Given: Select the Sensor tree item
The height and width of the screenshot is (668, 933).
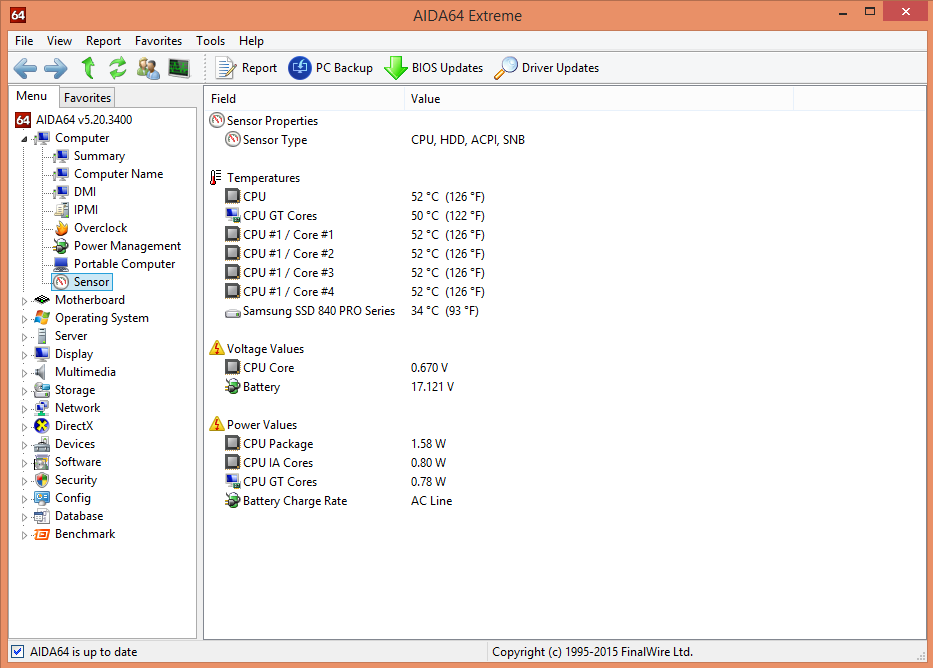Looking at the screenshot, I should coord(82,282).
